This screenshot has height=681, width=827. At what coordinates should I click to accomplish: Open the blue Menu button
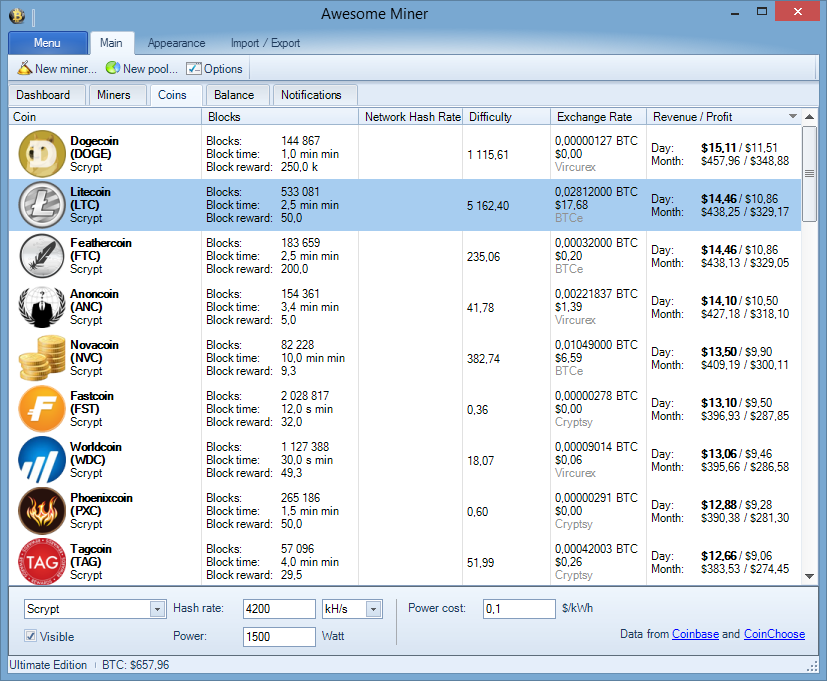pyautogui.click(x=47, y=43)
